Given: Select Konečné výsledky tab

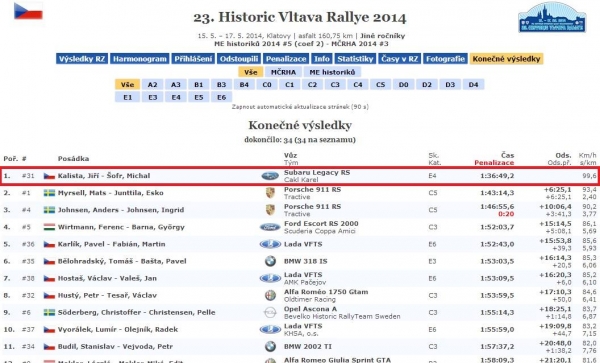Looking at the screenshot, I should pos(506,59).
